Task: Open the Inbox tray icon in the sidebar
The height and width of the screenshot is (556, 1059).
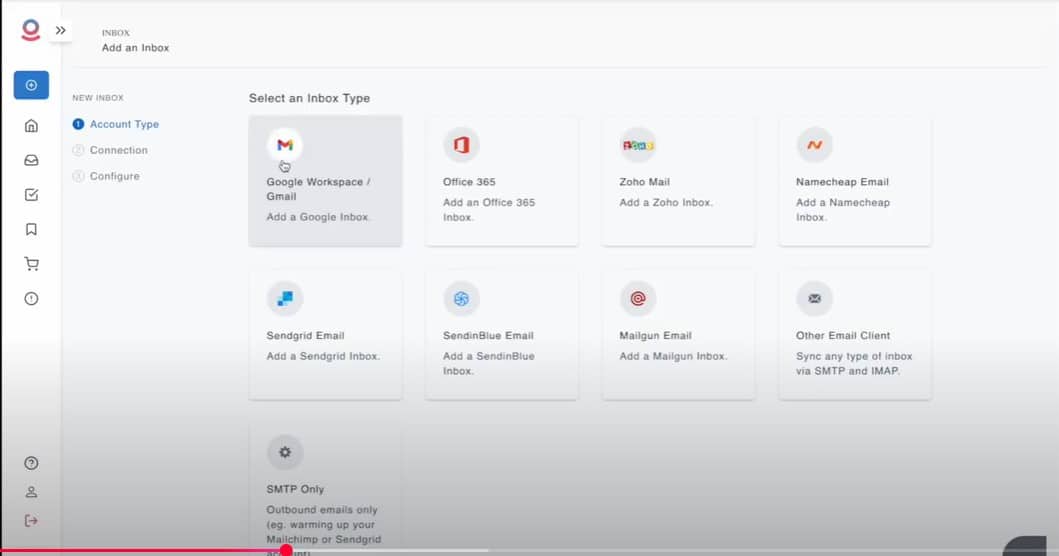Action: [x=31, y=160]
